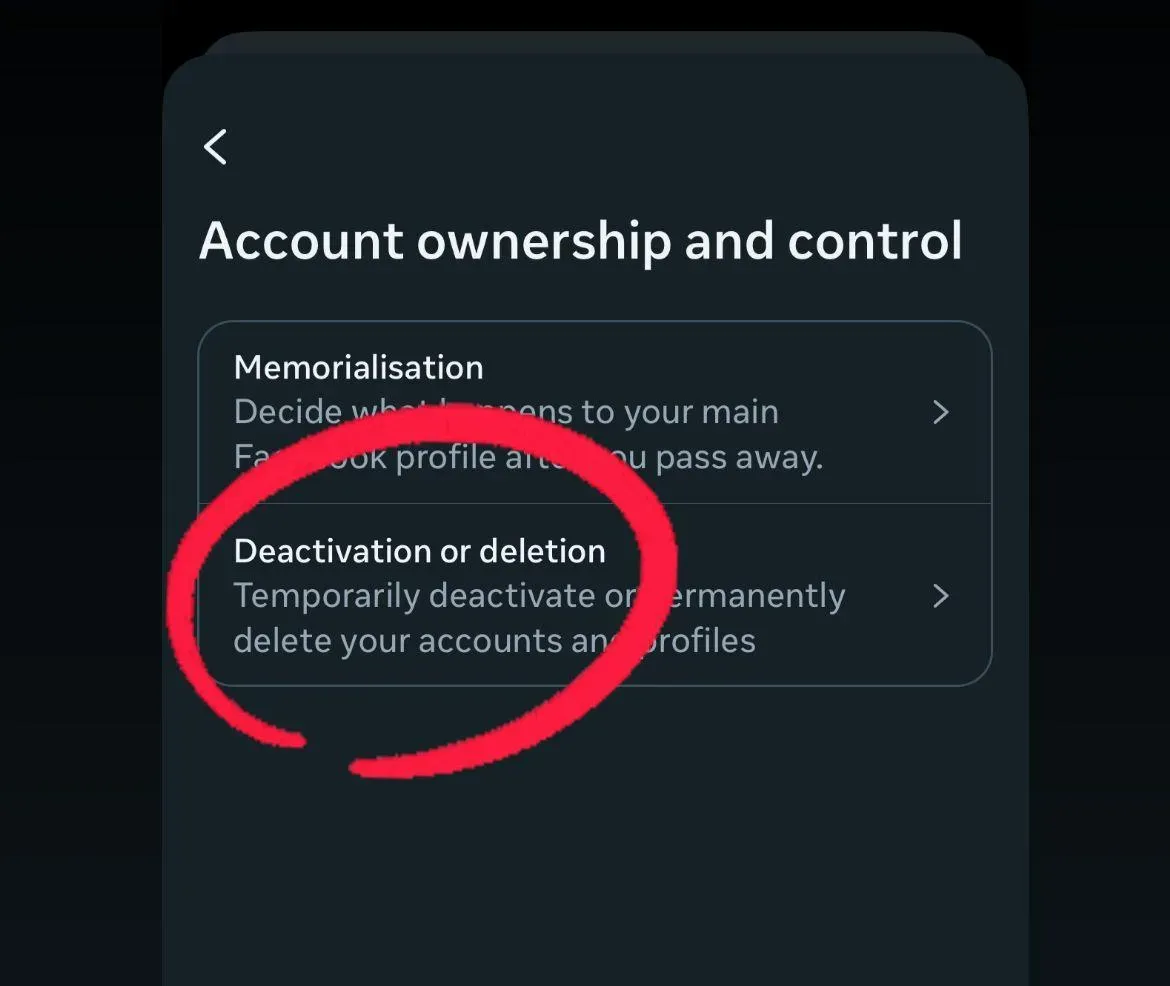The image size is (1170, 986).
Task: Tap the back arrow icon
Action: pyautogui.click(x=215, y=147)
